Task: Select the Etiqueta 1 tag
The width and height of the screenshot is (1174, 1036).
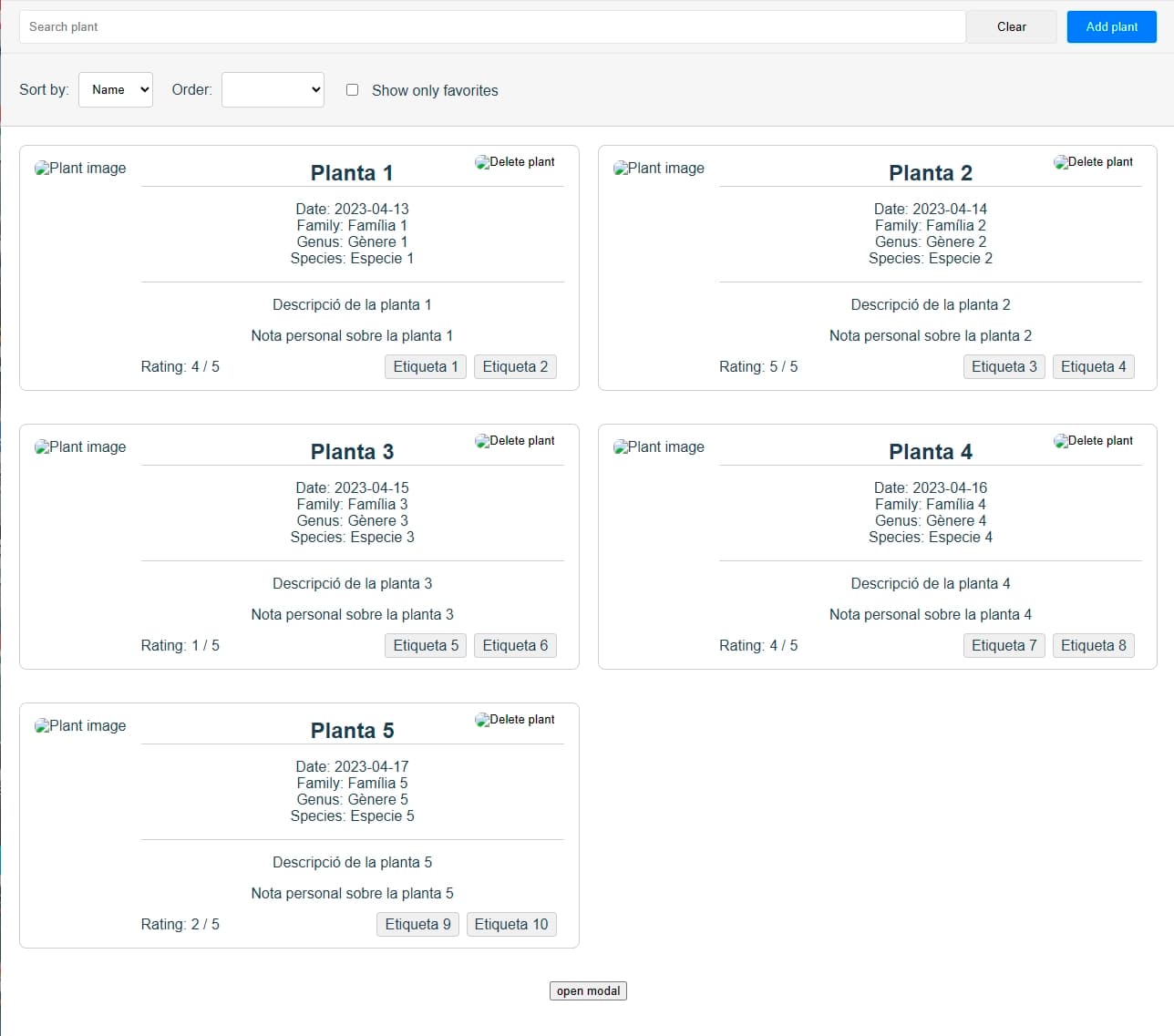Action: click(426, 366)
